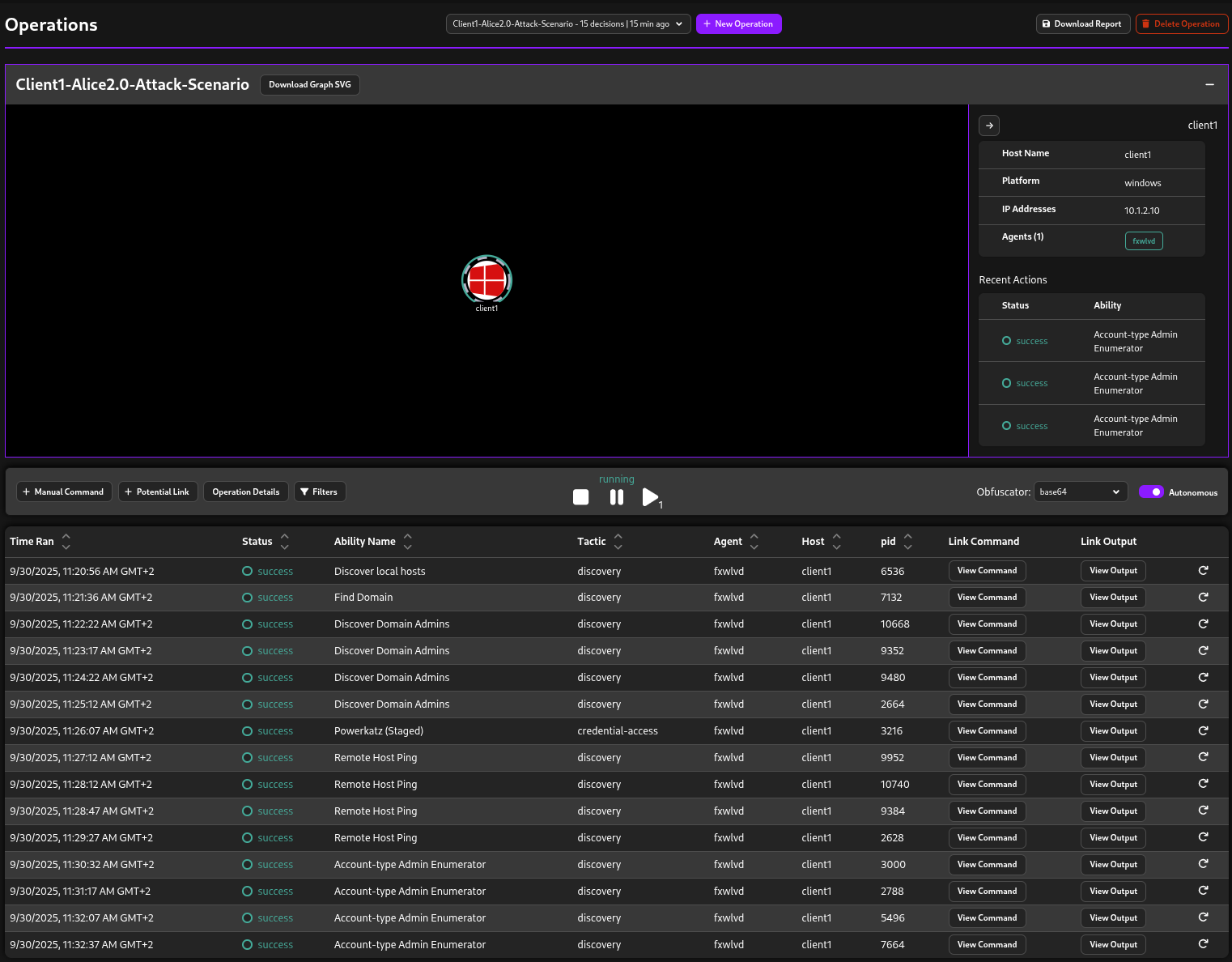Collapse host details panel with arrow icon

pos(989,126)
